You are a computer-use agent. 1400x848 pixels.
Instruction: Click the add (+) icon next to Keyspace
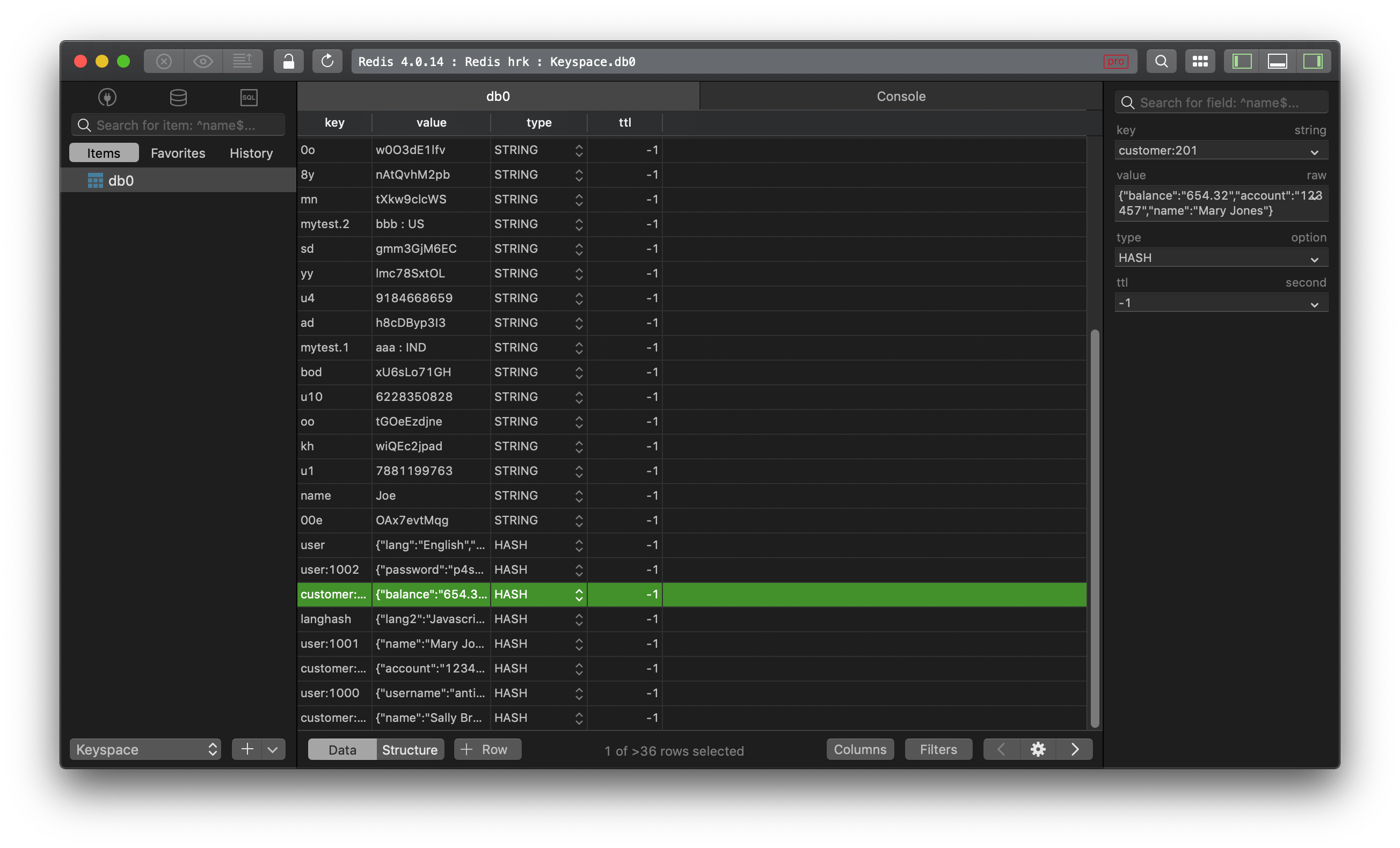coord(246,749)
